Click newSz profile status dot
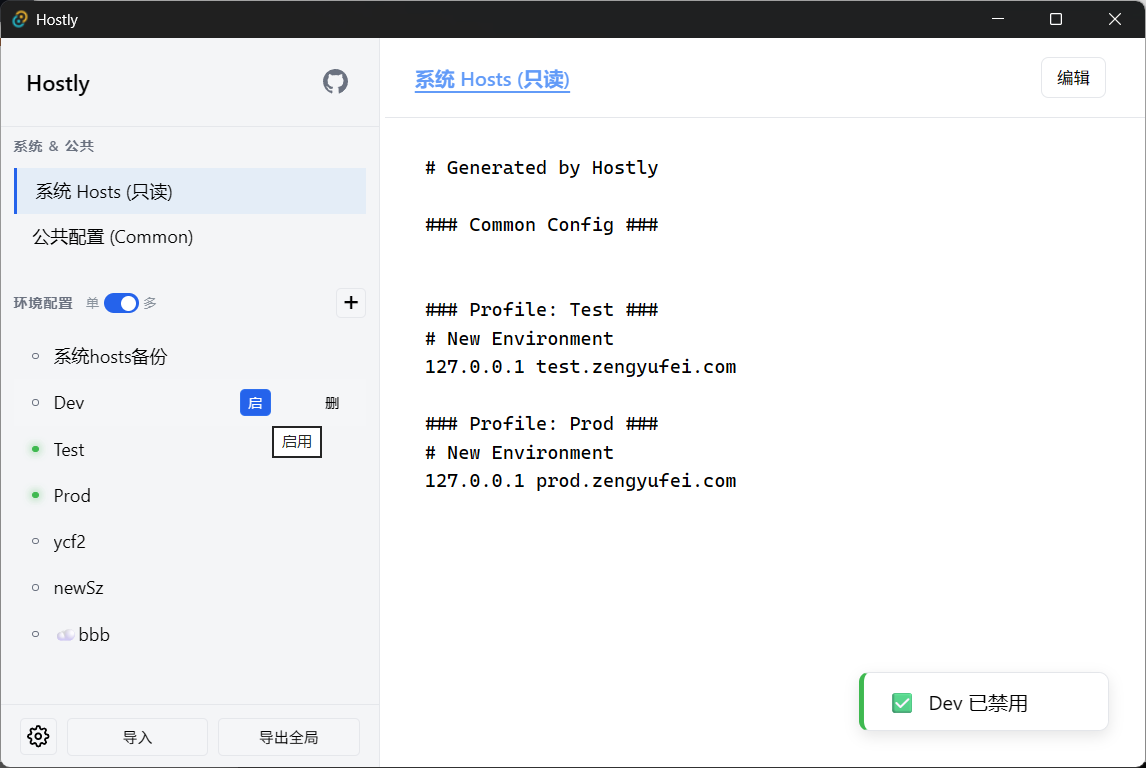 pos(35,587)
